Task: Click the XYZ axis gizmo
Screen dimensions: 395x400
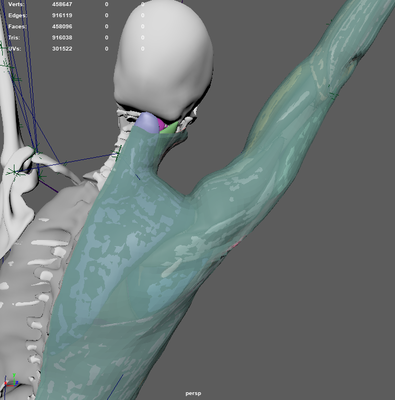Action: pos(11,380)
